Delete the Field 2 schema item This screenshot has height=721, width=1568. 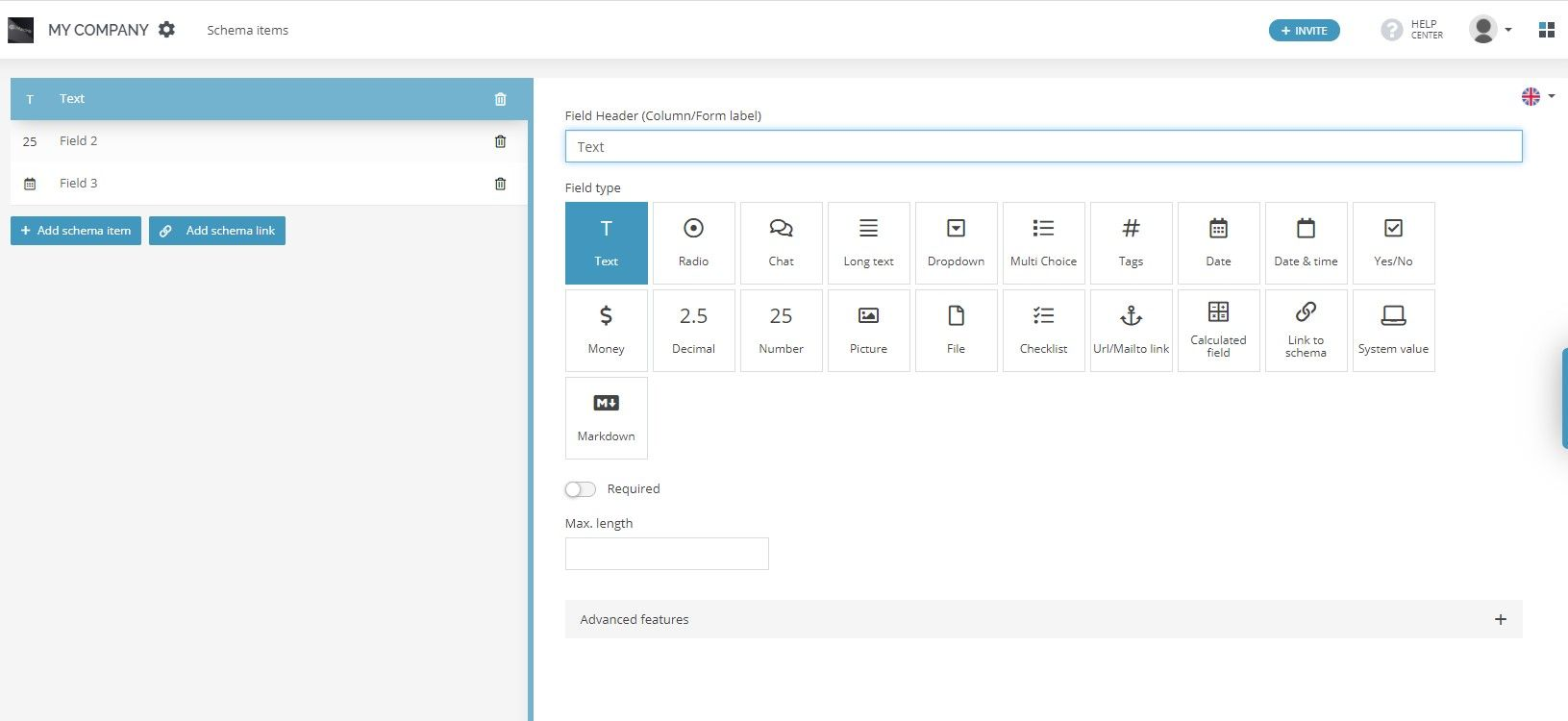[500, 141]
